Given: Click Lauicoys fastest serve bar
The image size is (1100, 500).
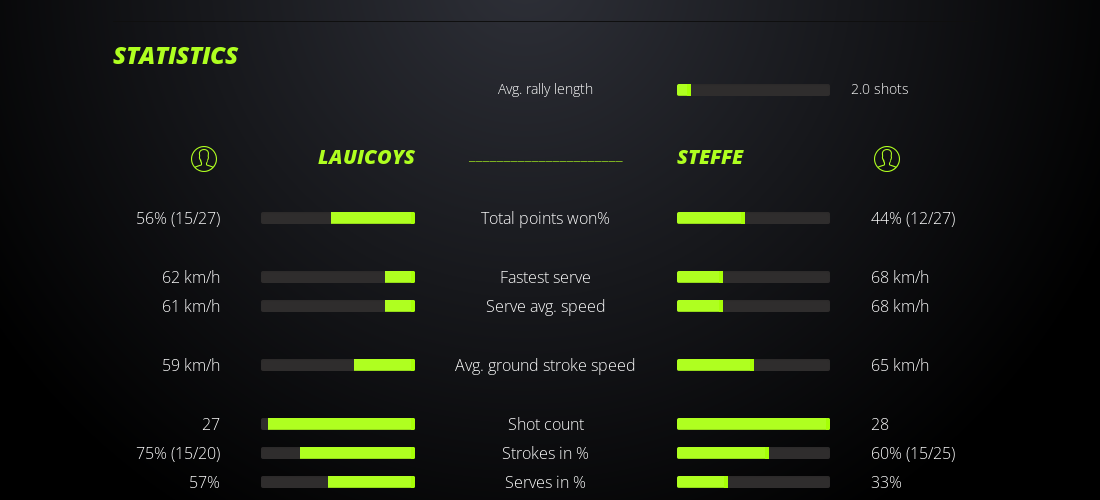Looking at the screenshot, I should [338, 277].
